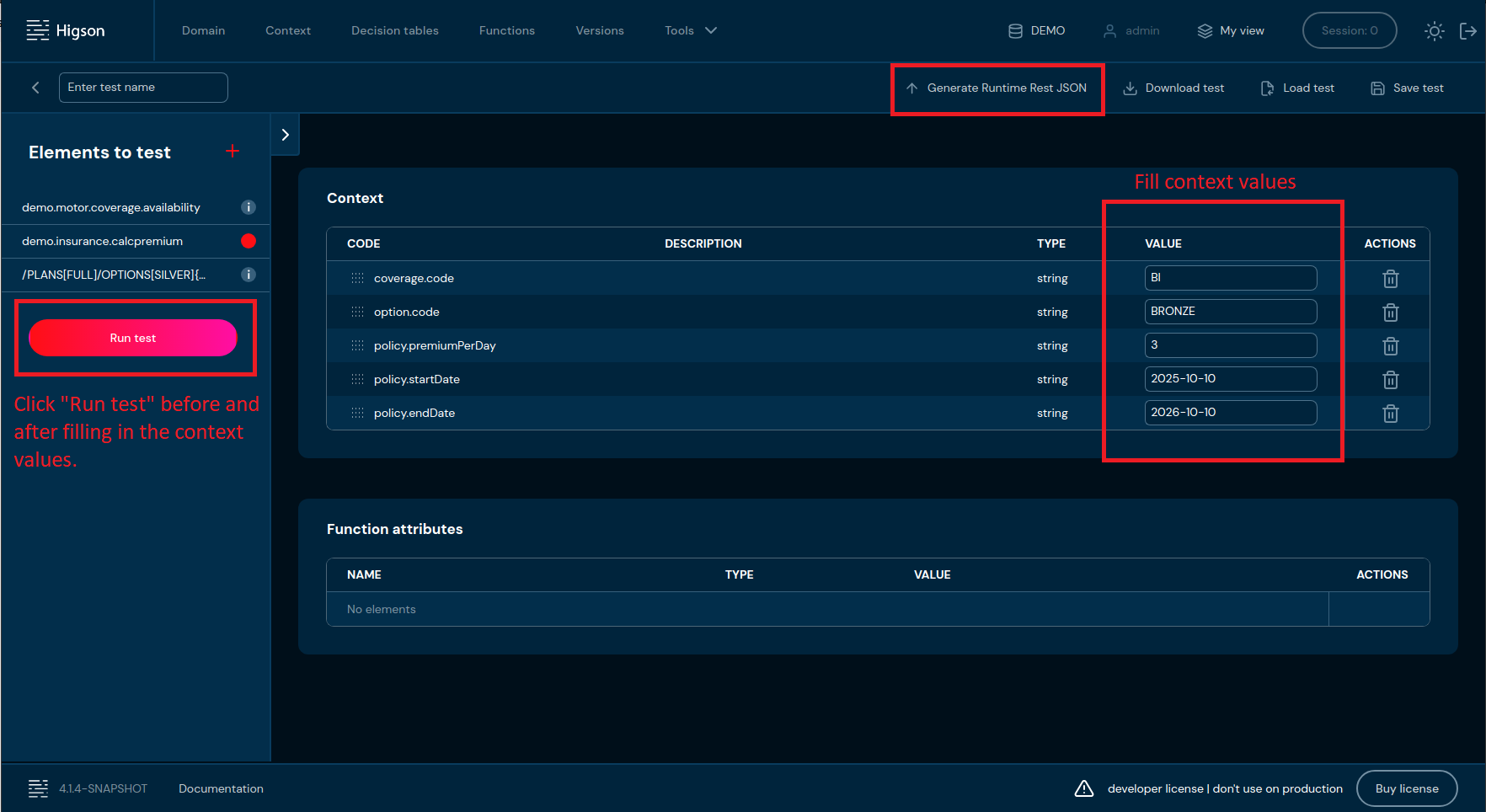Image resolution: width=1486 pixels, height=812 pixels.
Task: Click the VALUE column header in Context
Action: 1163,243
